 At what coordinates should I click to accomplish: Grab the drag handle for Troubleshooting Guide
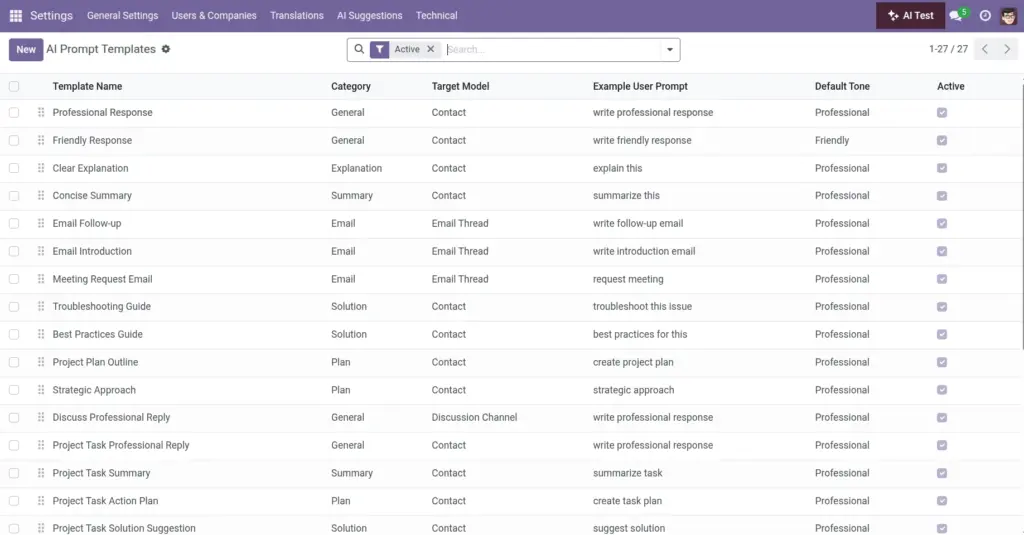click(x=41, y=306)
